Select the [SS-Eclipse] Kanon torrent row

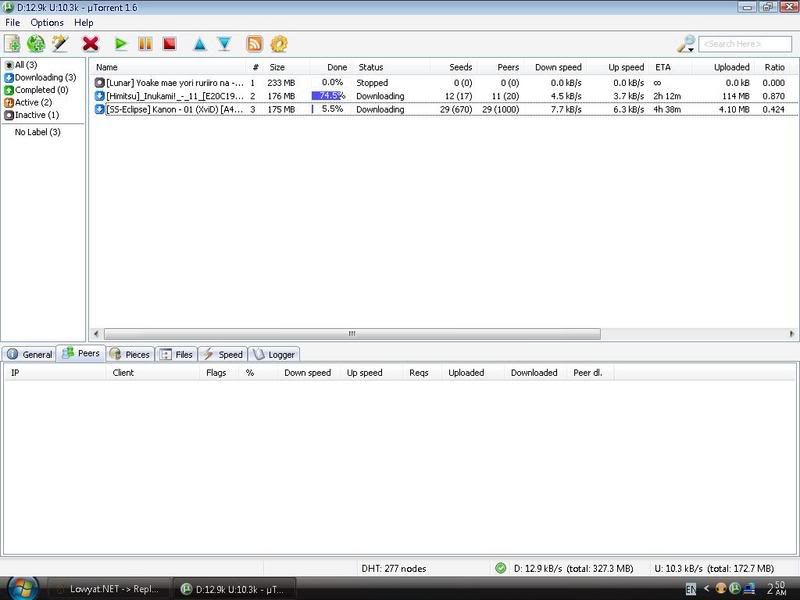tap(444, 109)
